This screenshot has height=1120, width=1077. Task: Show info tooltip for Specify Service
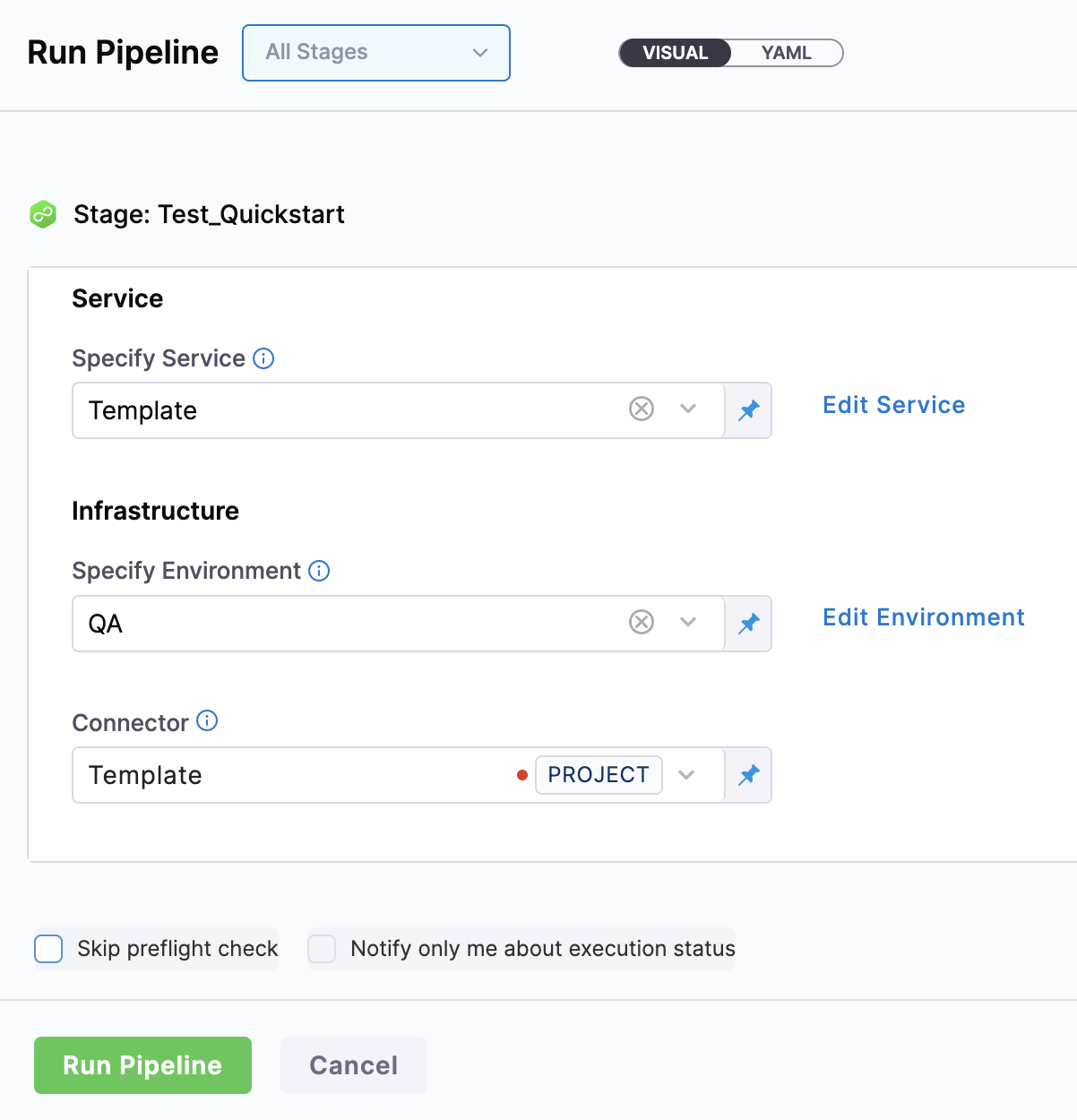(x=263, y=358)
